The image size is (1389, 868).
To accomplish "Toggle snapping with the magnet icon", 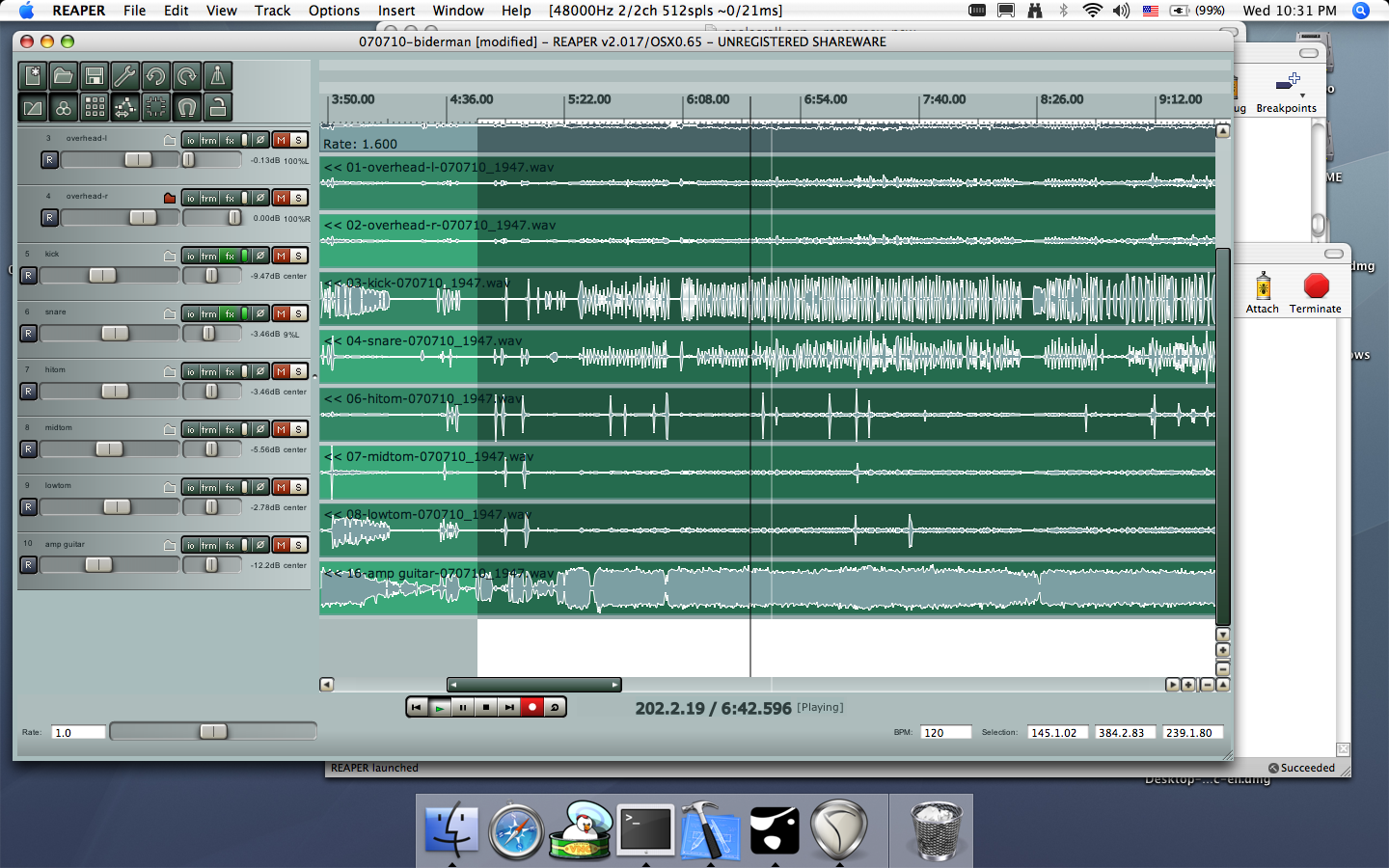I will 186,108.
